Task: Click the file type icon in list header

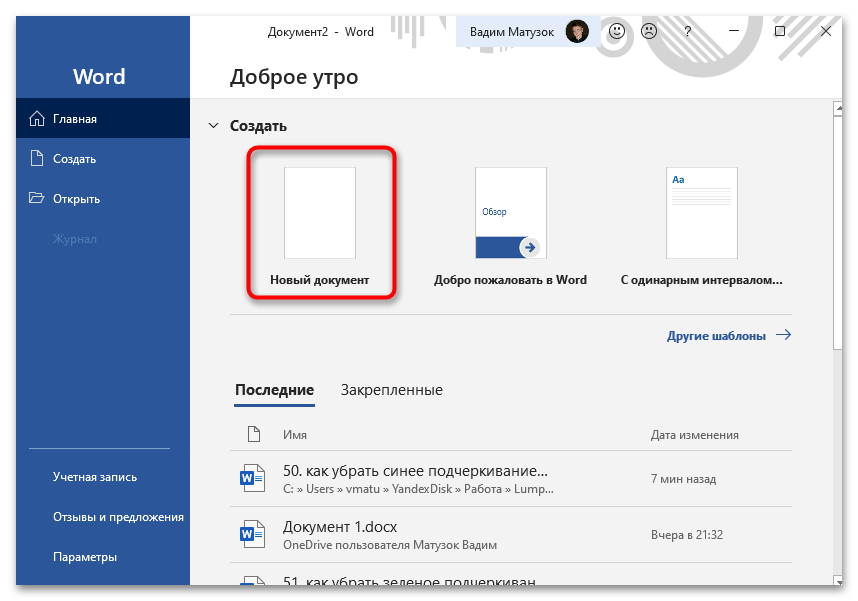Action: tap(254, 434)
